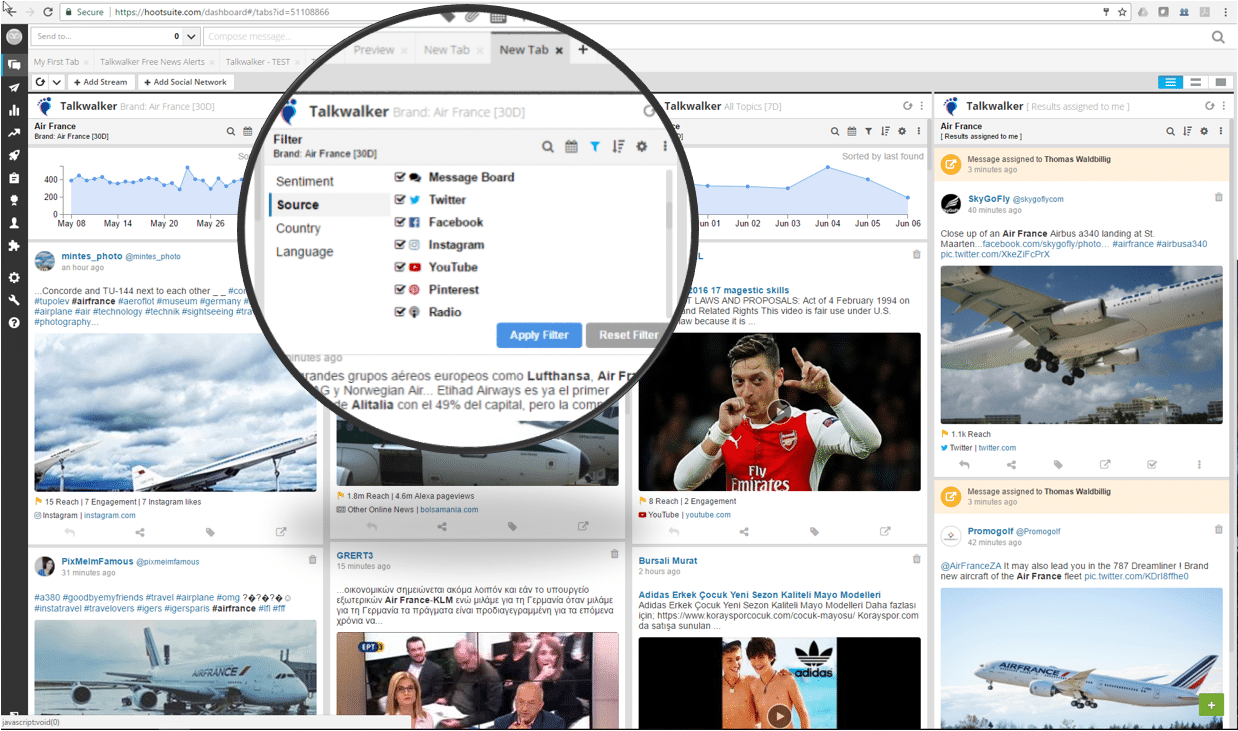
Task: Open Settings gear icon in sidebar
Action: (x=14, y=277)
